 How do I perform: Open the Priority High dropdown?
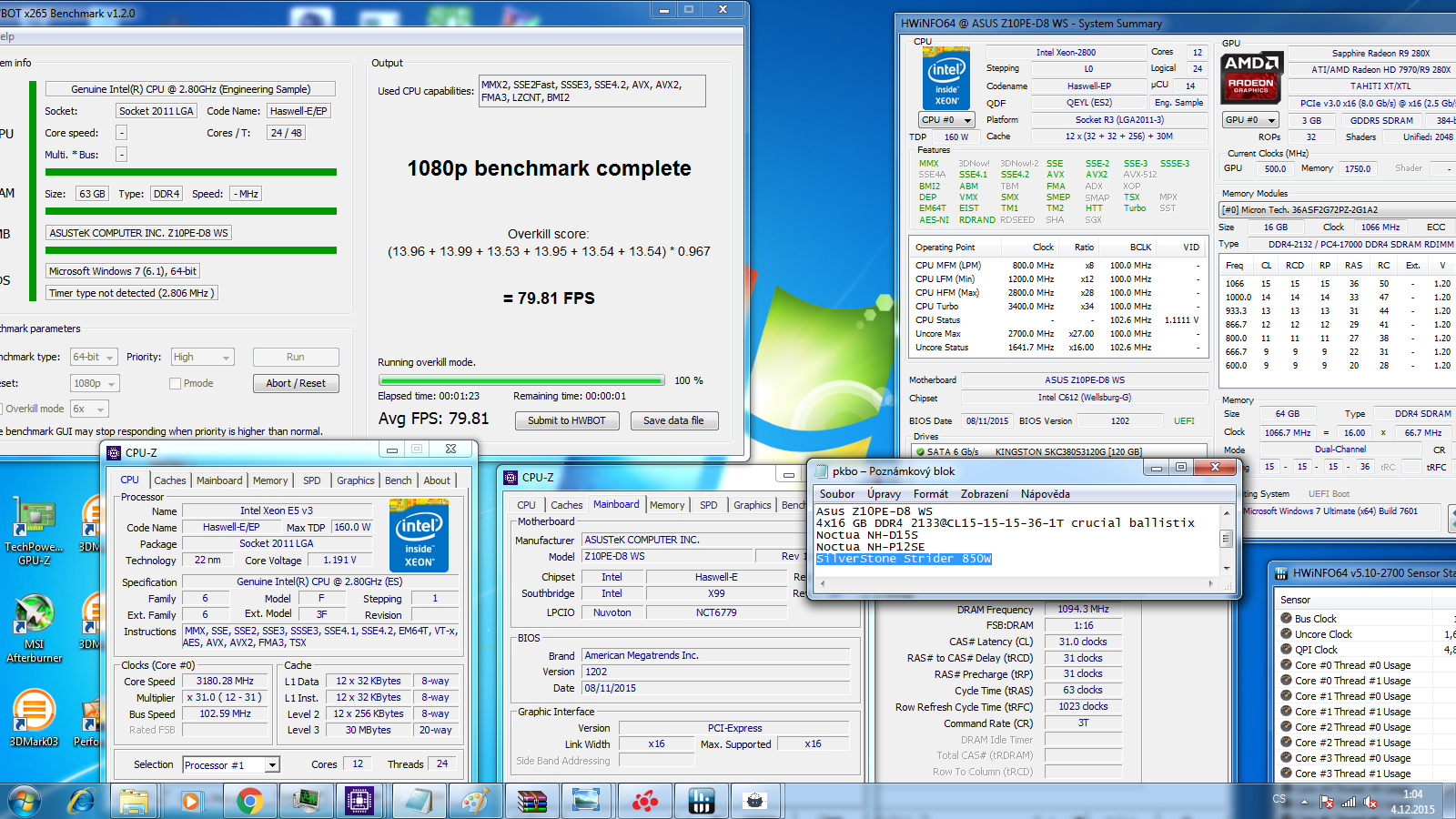click(202, 357)
